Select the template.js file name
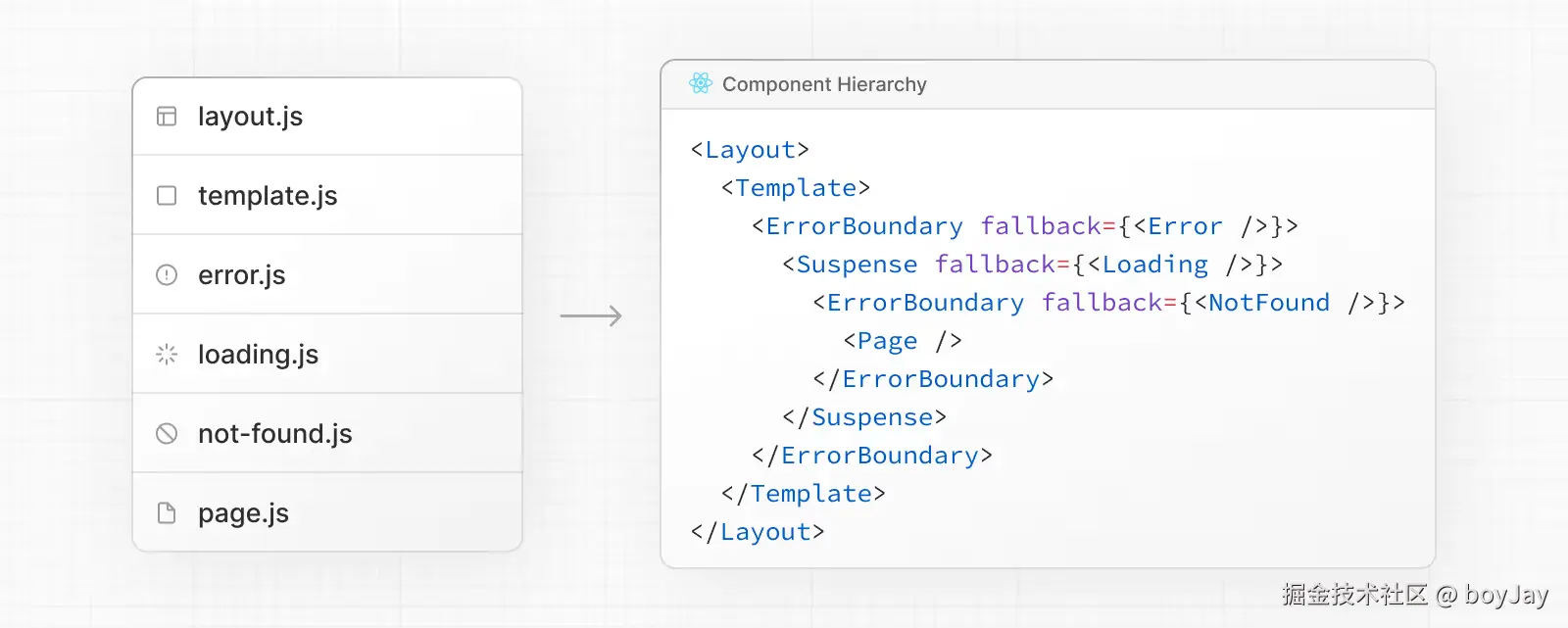1568x628 pixels. click(x=268, y=196)
